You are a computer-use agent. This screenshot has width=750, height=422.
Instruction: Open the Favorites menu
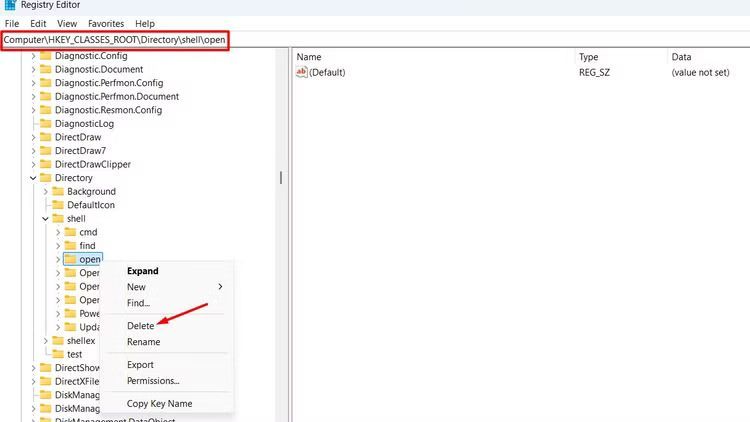point(106,23)
